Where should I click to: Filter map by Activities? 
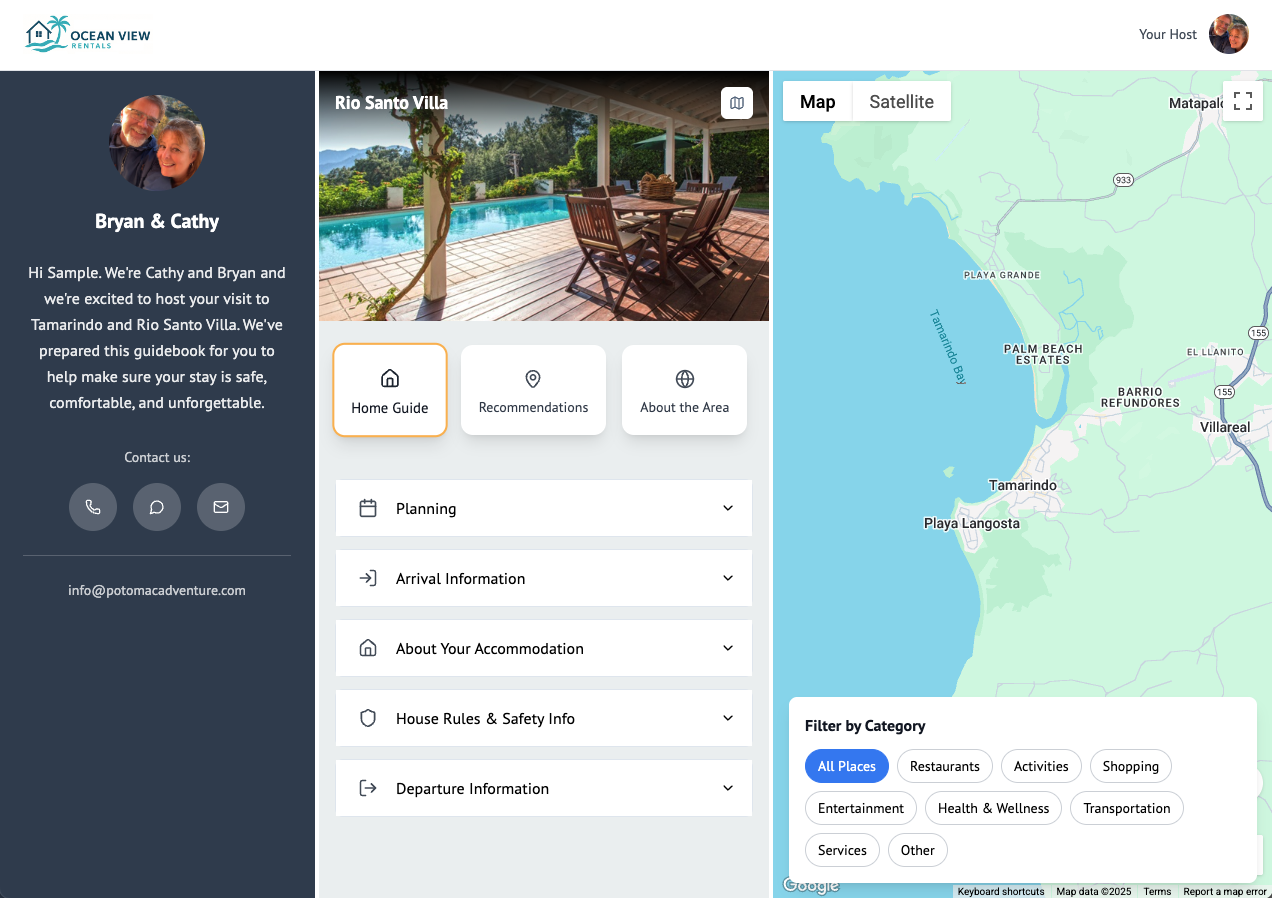point(1041,766)
